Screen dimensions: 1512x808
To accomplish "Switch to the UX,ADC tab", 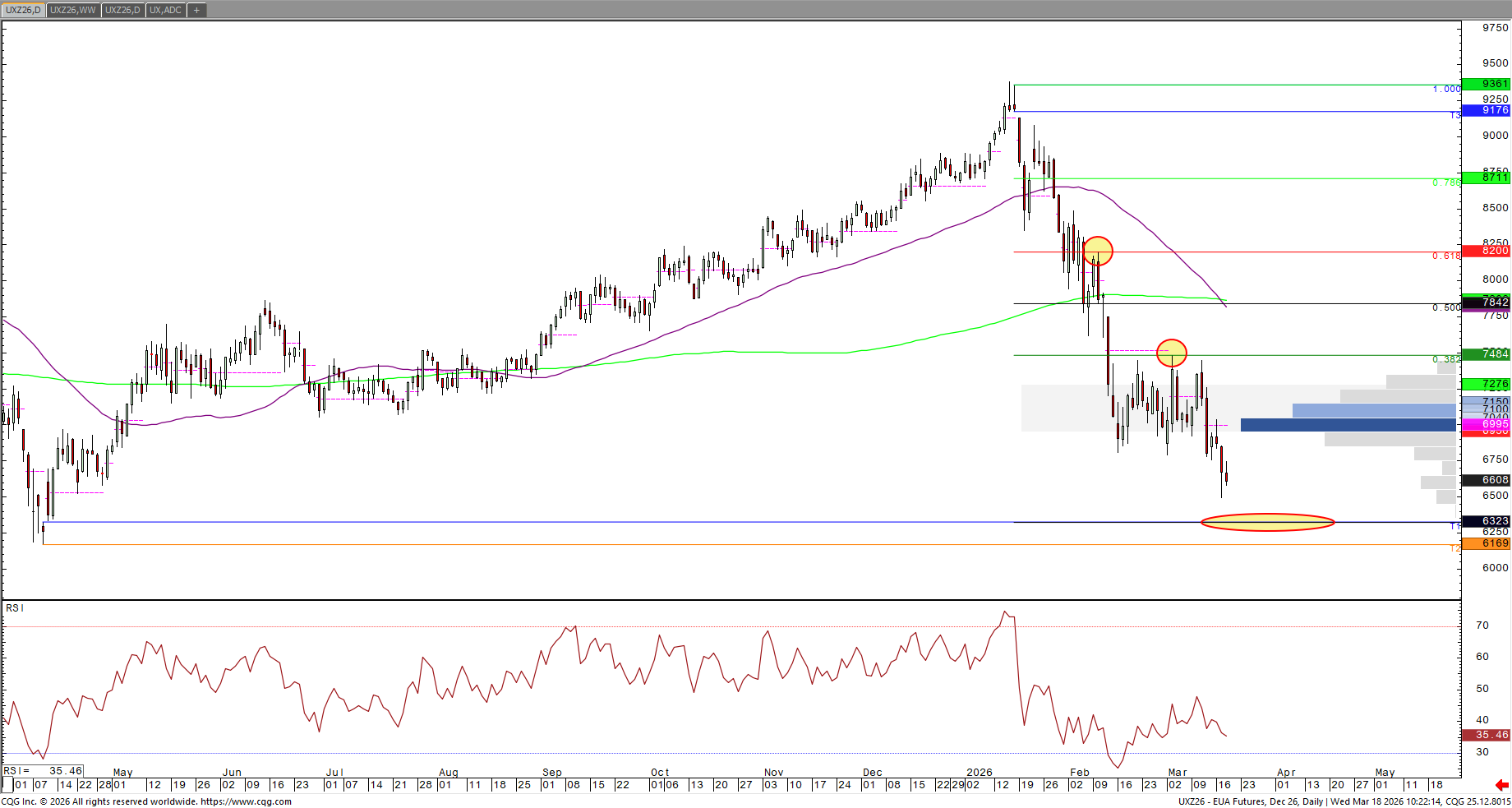I will (x=165, y=10).
